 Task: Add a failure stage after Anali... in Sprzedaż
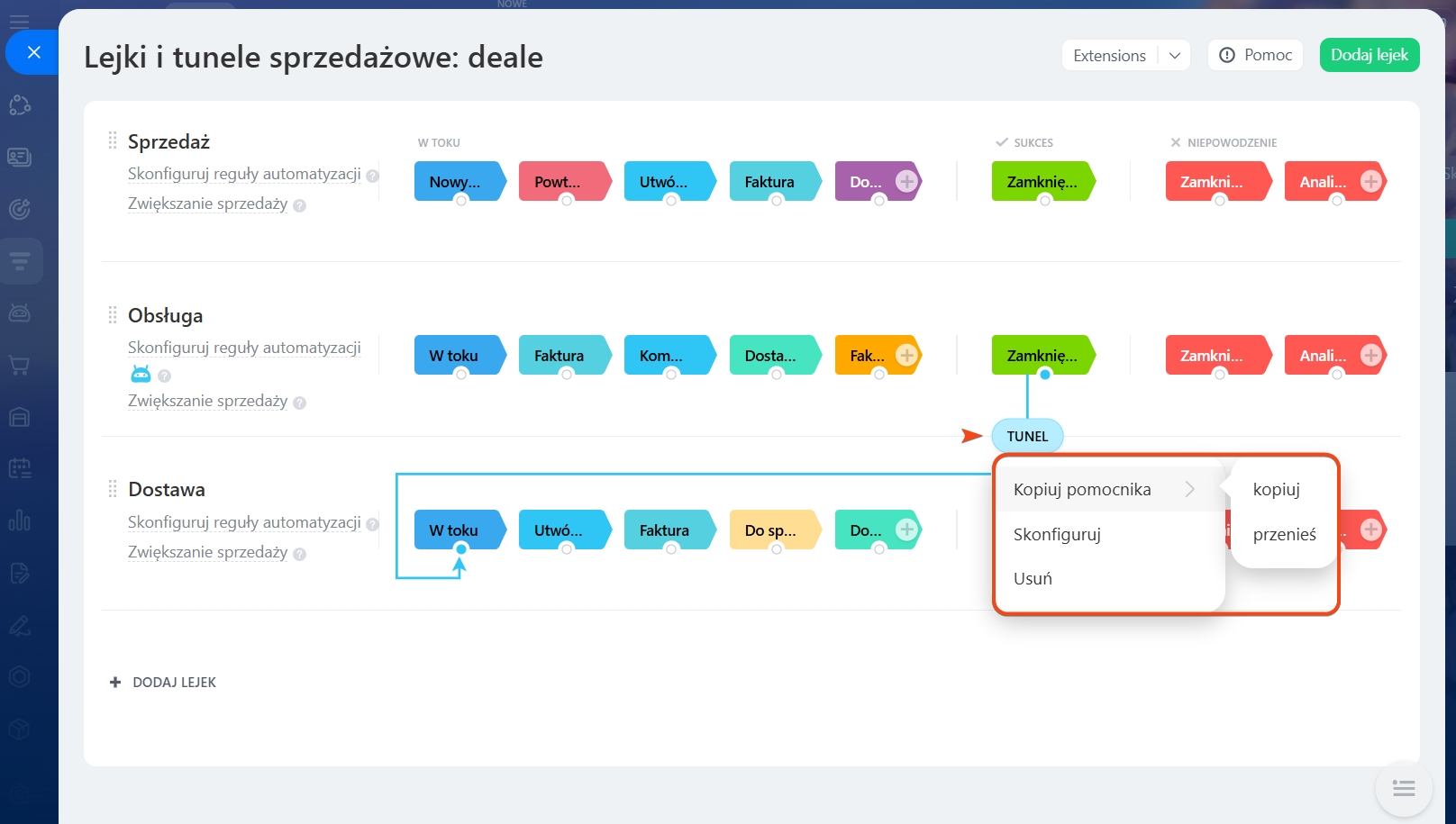[x=1370, y=181]
